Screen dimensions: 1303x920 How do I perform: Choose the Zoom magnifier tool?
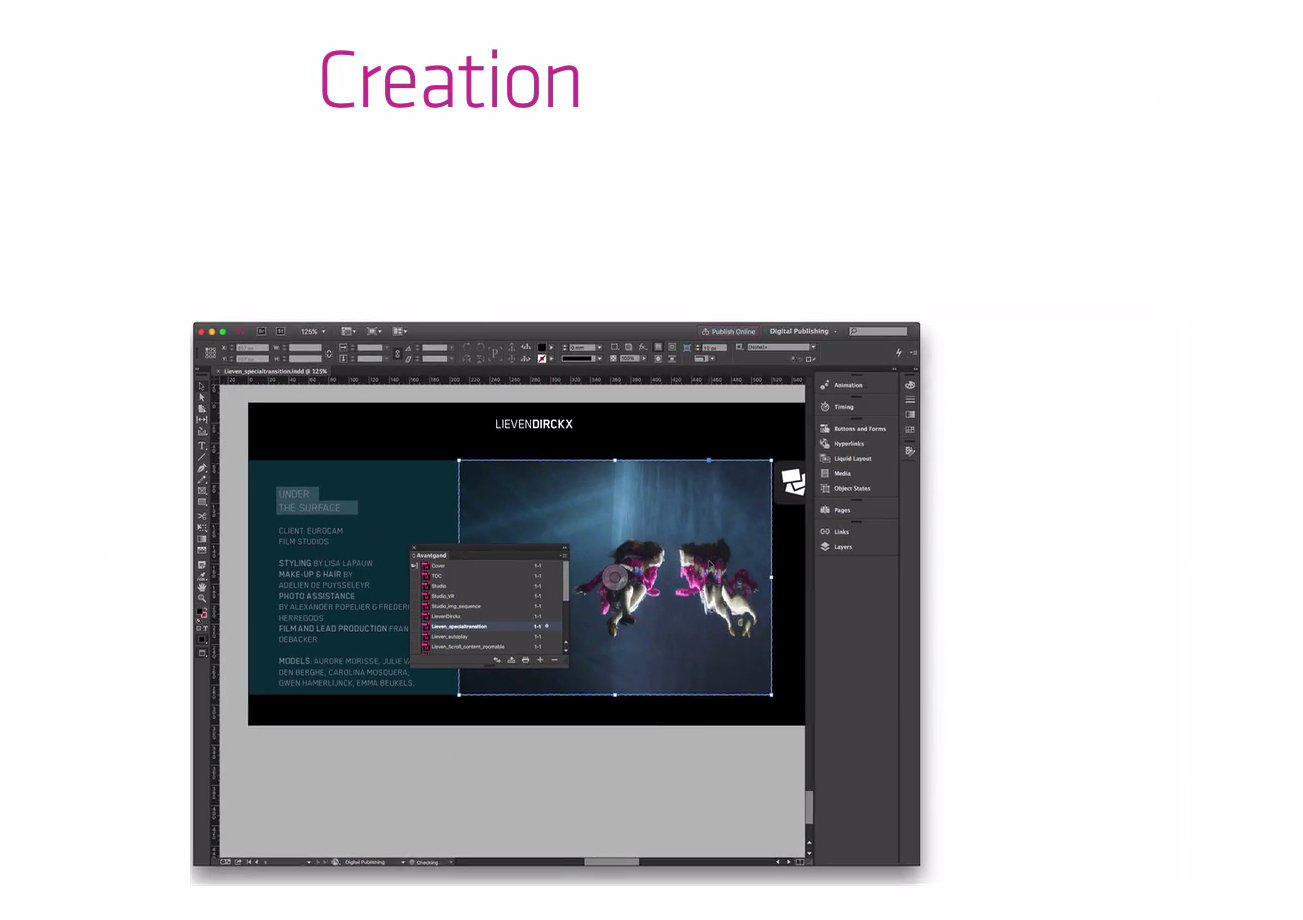click(x=202, y=598)
